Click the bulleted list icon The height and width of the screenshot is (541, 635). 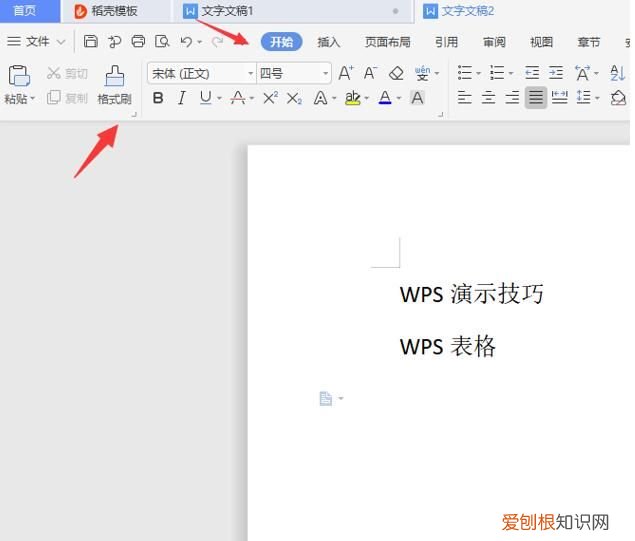(465, 73)
